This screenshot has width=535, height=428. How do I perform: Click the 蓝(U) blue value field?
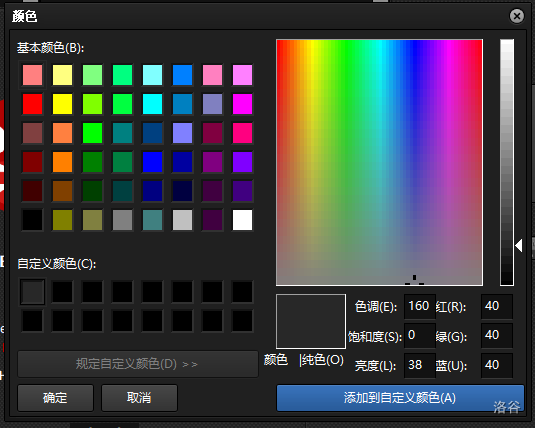coord(497,365)
